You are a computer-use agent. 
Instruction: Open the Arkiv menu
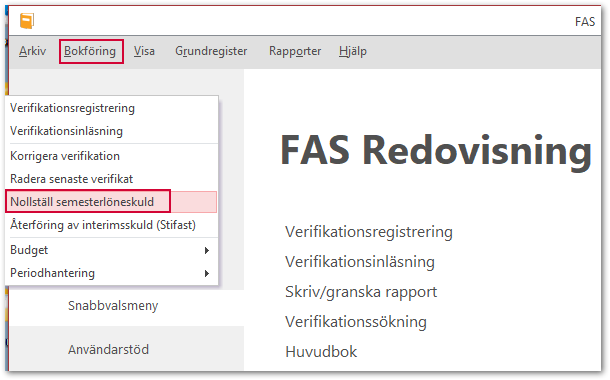click(x=32, y=51)
